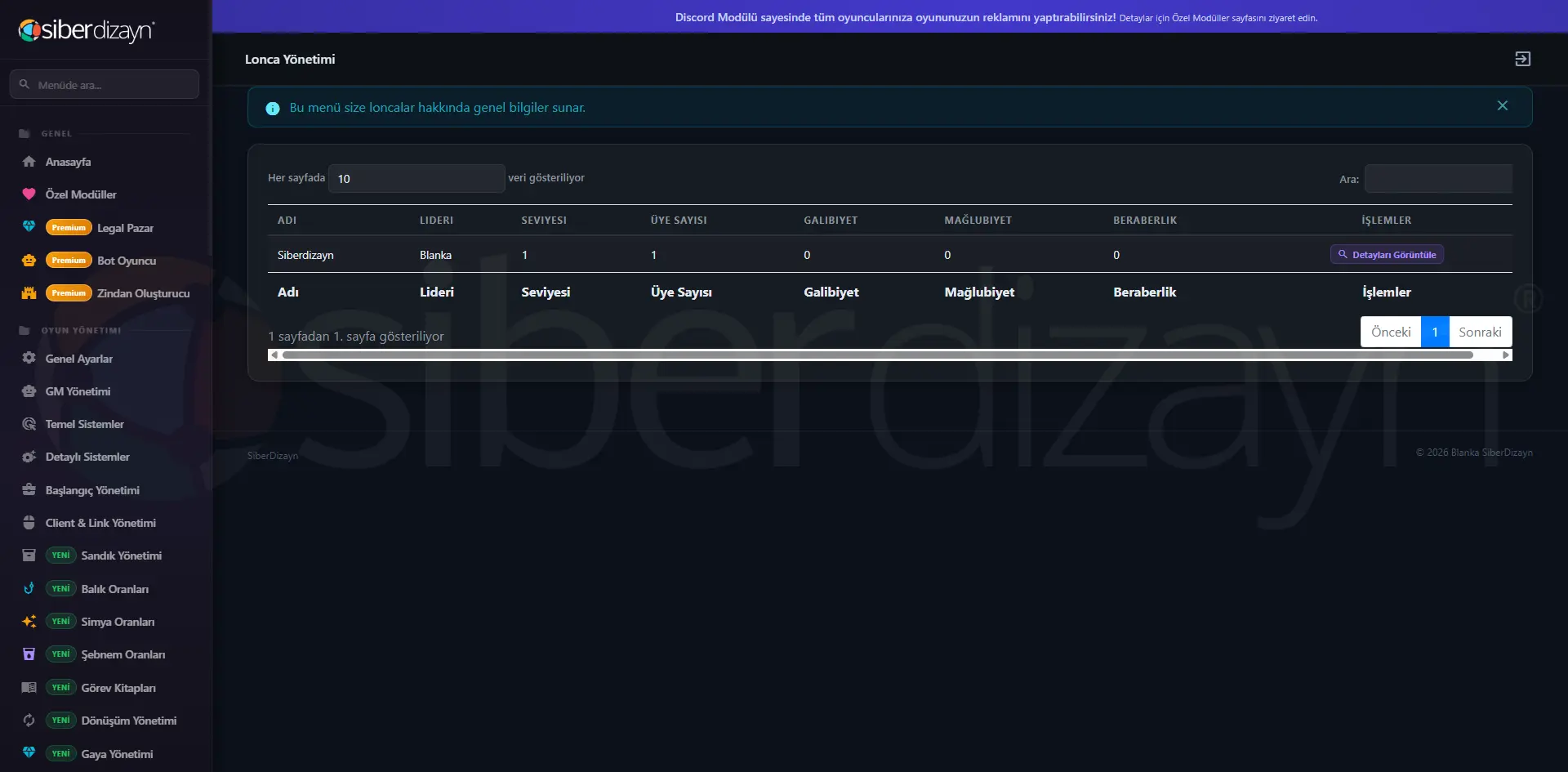Click the Balık Oranları fishing hook icon

point(29,588)
